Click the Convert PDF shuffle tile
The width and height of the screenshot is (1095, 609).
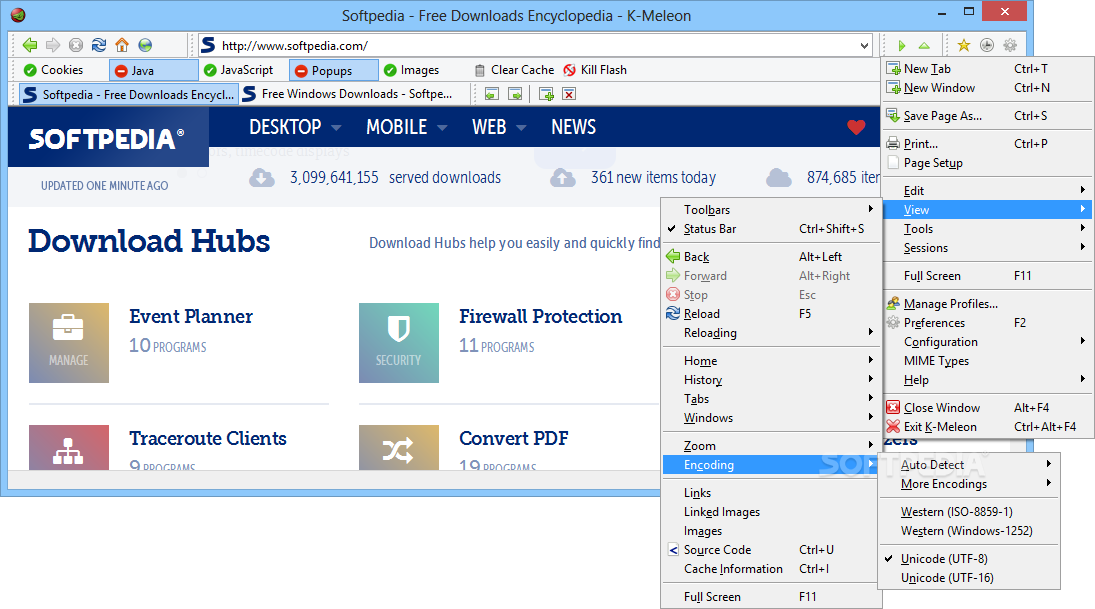coord(399,448)
